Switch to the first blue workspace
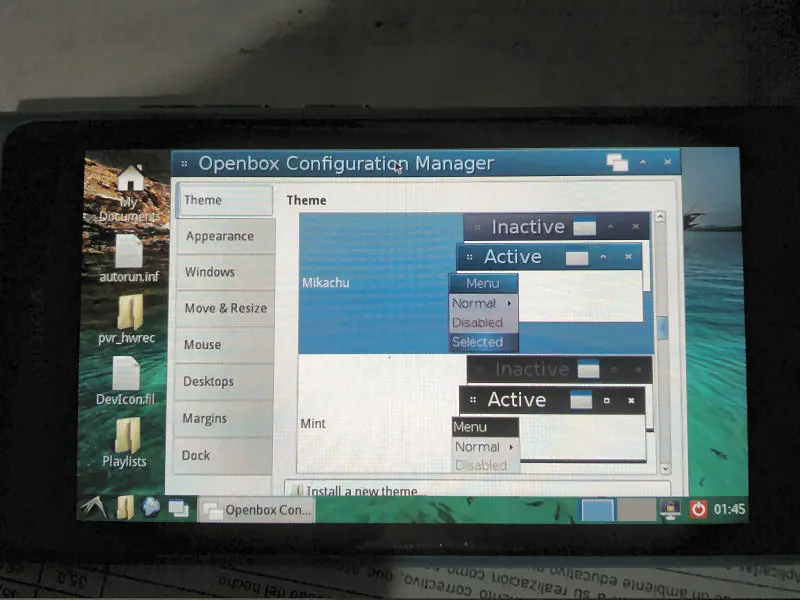This screenshot has height=600, width=800. [597, 510]
